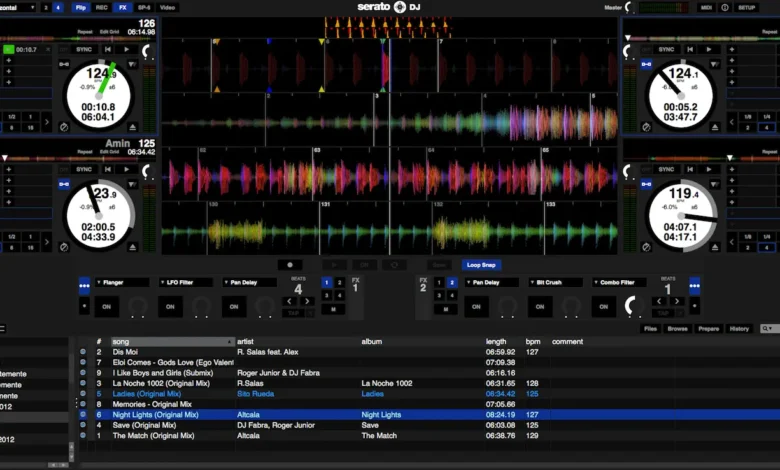Play the 119.4 BPM deck

709,169
